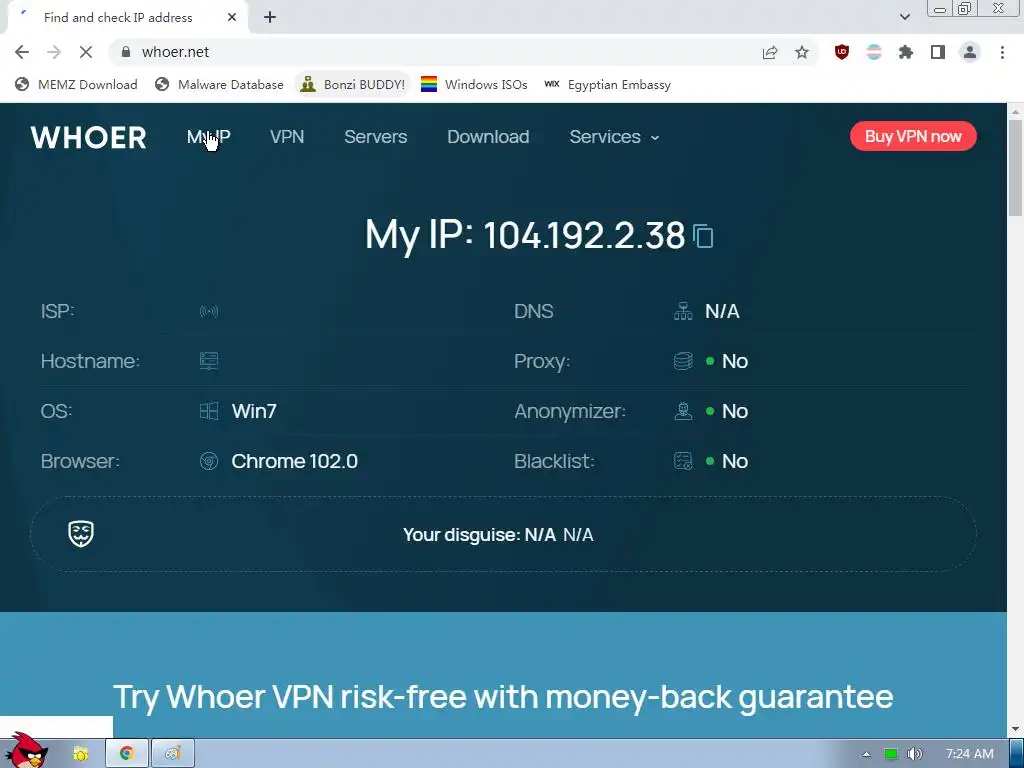This screenshot has width=1024, height=768.
Task: Click the Buy VPN now button
Action: (913, 136)
